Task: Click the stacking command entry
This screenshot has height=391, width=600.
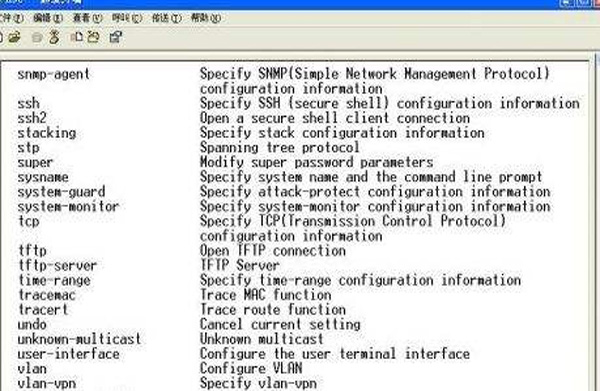Action: [x=47, y=133]
